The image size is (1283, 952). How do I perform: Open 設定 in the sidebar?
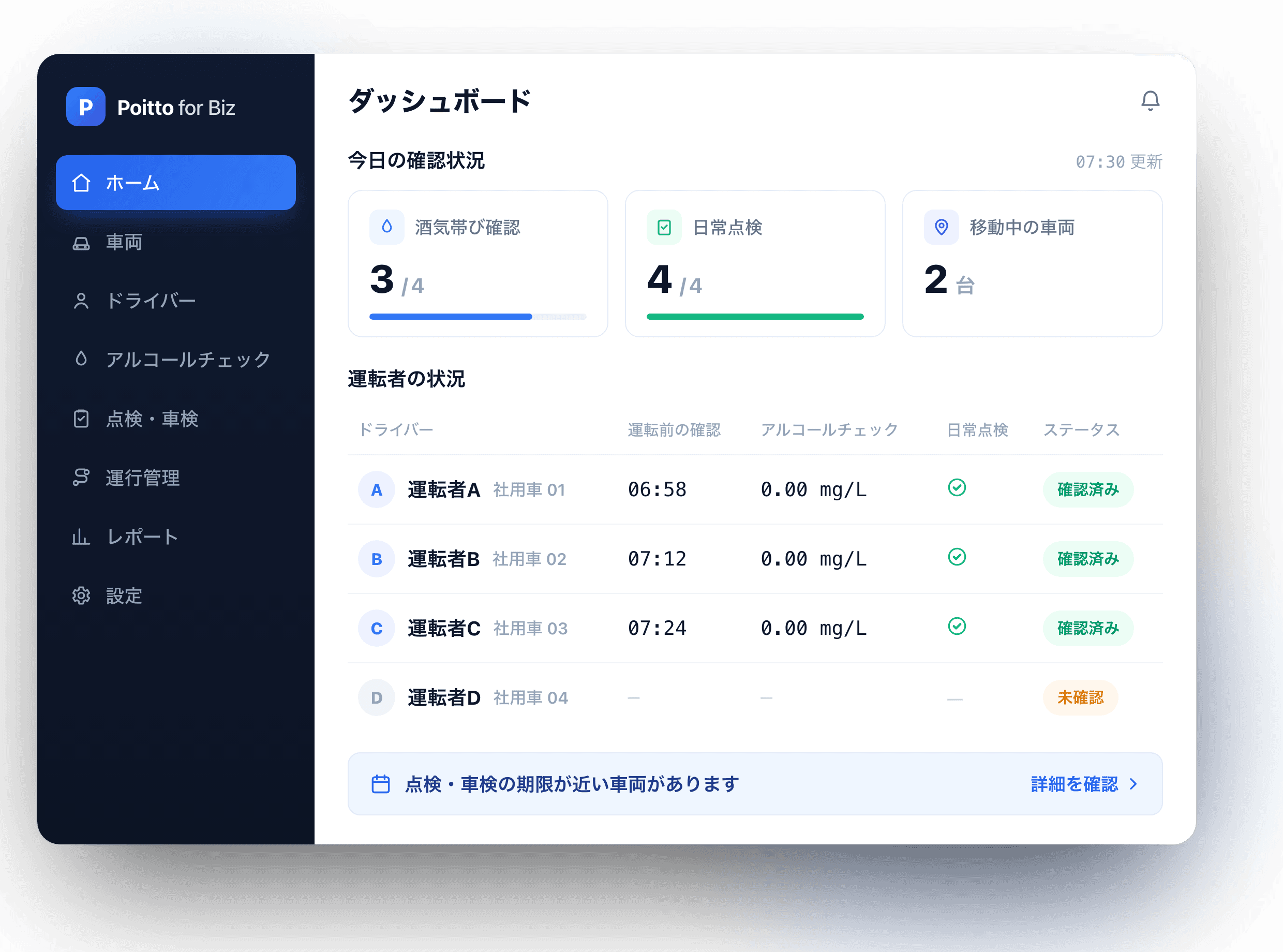[x=176, y=596]
